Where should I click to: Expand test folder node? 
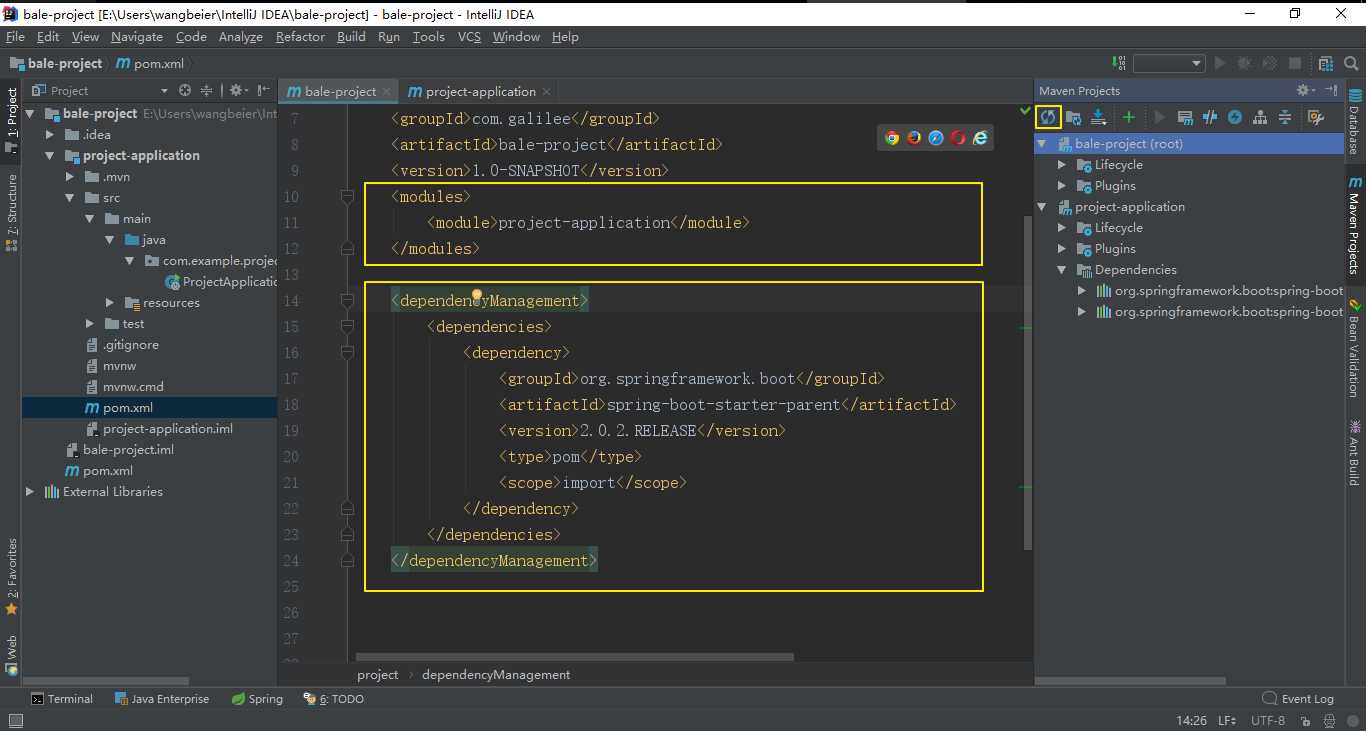click(x=90, y=323)
